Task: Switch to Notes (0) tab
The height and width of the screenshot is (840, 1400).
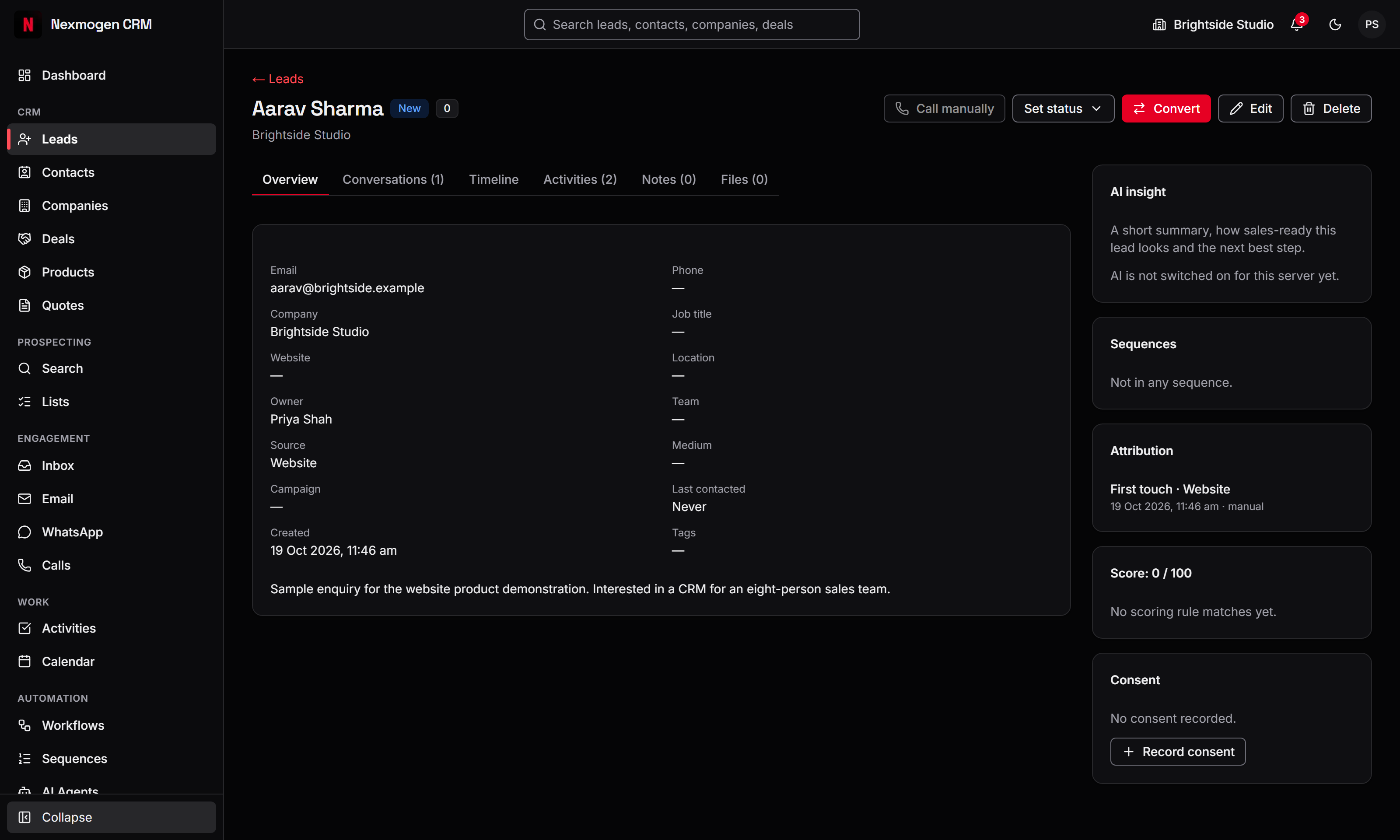Action: (669, 179)
